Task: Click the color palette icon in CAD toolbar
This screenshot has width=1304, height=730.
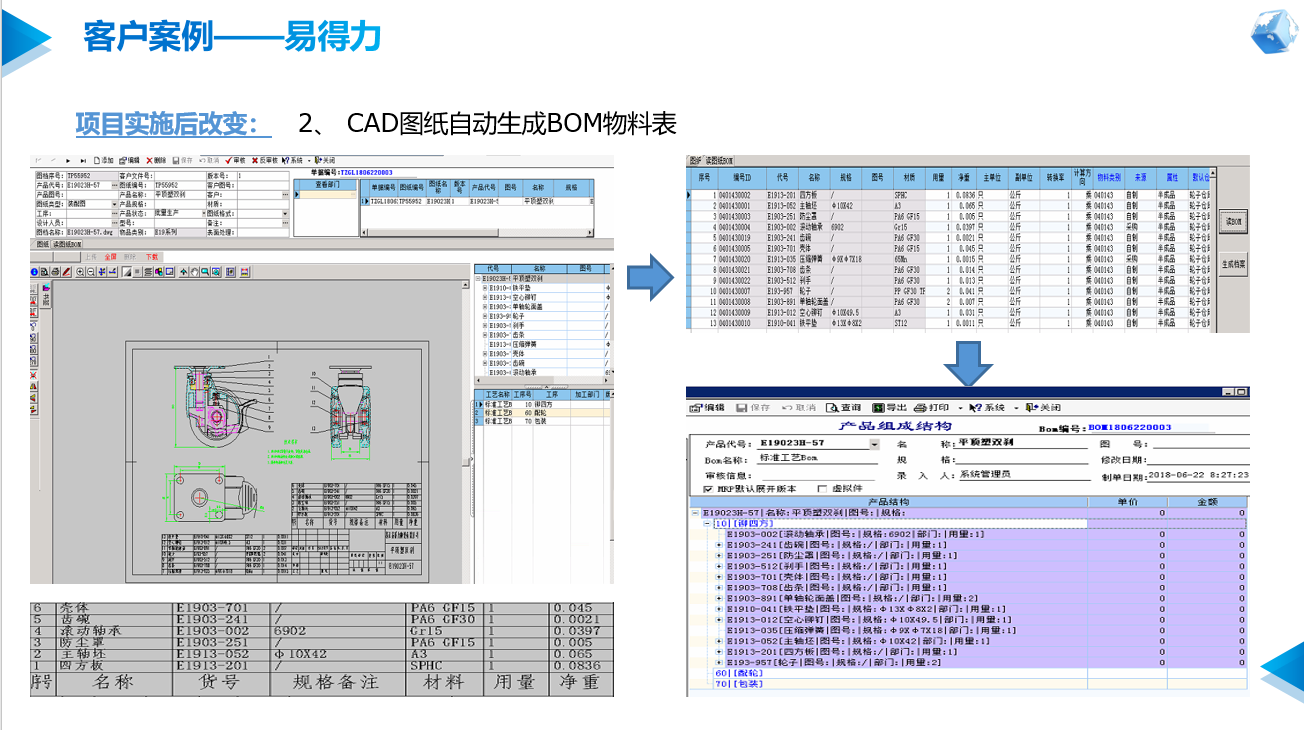Action: tap(159, 272)
